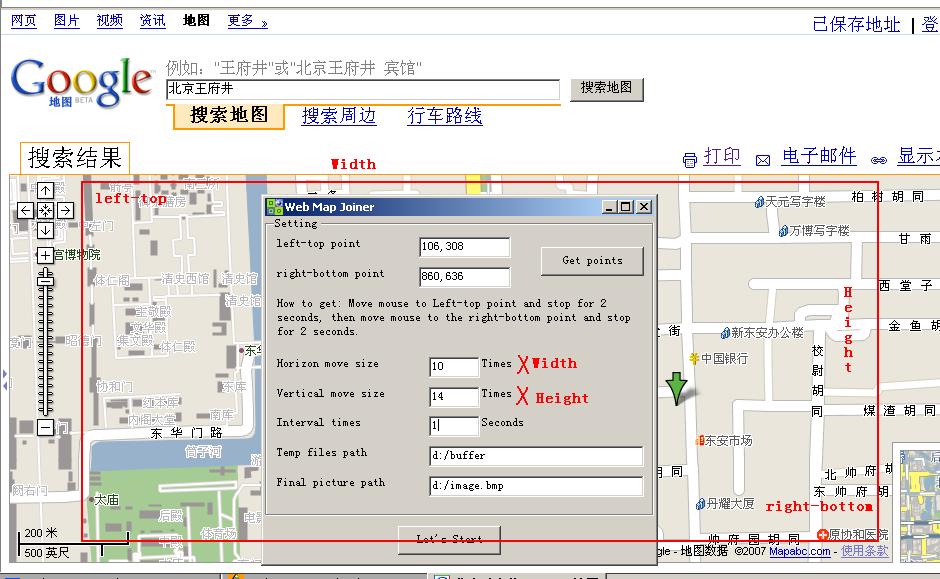Maximize the Web Map Joiner window
The width and height of the screenshot is (940, 579).
click(626, 207)
